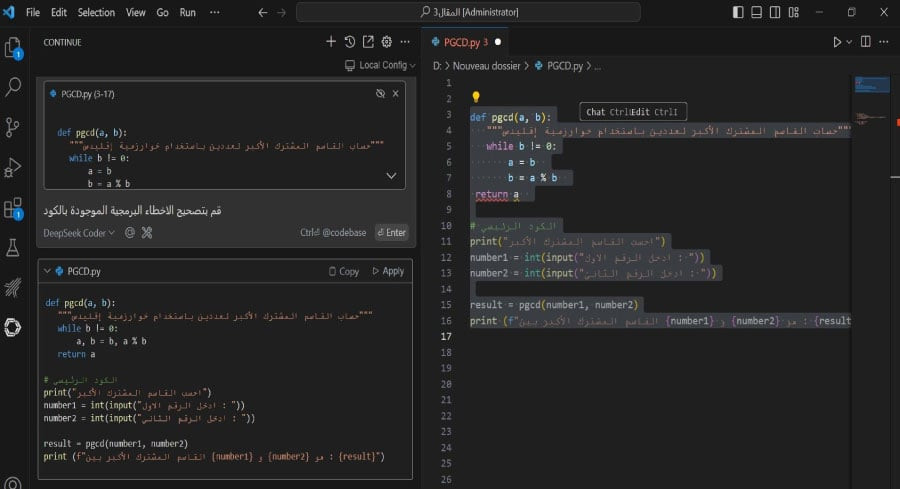
Task: Open Continue in a new window
Action: [x=368, y=41]
